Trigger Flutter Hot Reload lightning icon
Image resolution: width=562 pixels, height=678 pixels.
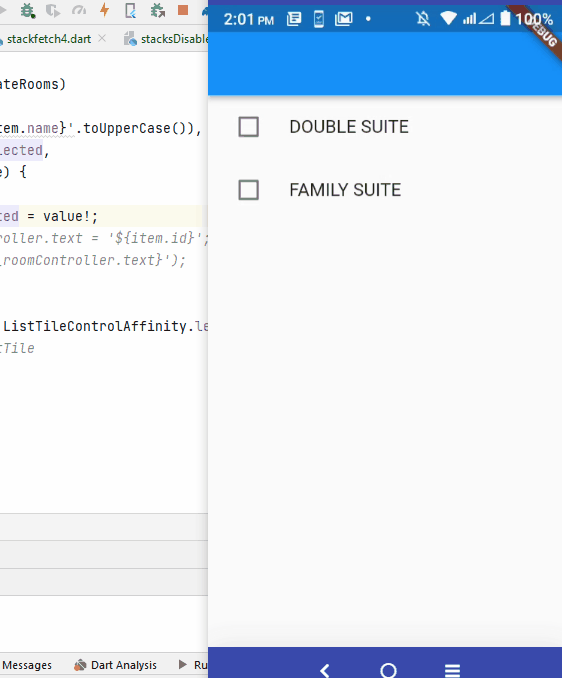pyautogui.click(x=104, y=10)
